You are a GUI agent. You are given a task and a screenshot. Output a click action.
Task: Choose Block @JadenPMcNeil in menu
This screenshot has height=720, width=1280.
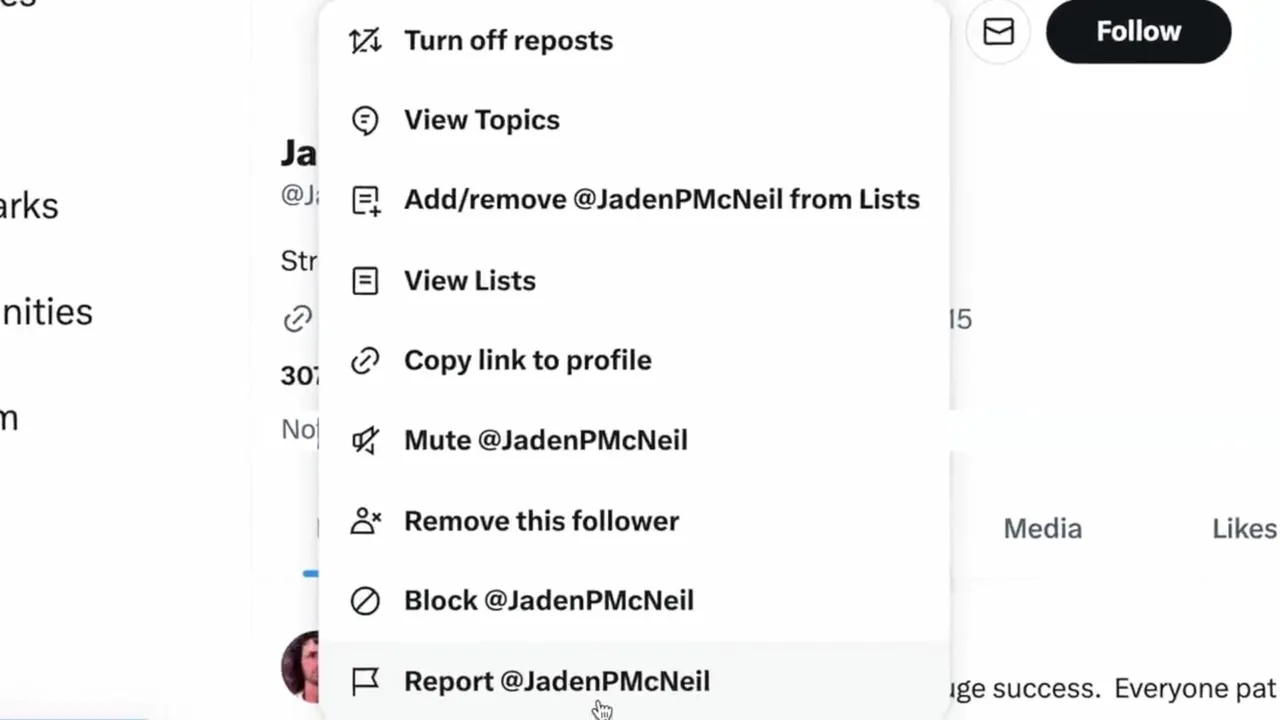[x=548, y=600]
